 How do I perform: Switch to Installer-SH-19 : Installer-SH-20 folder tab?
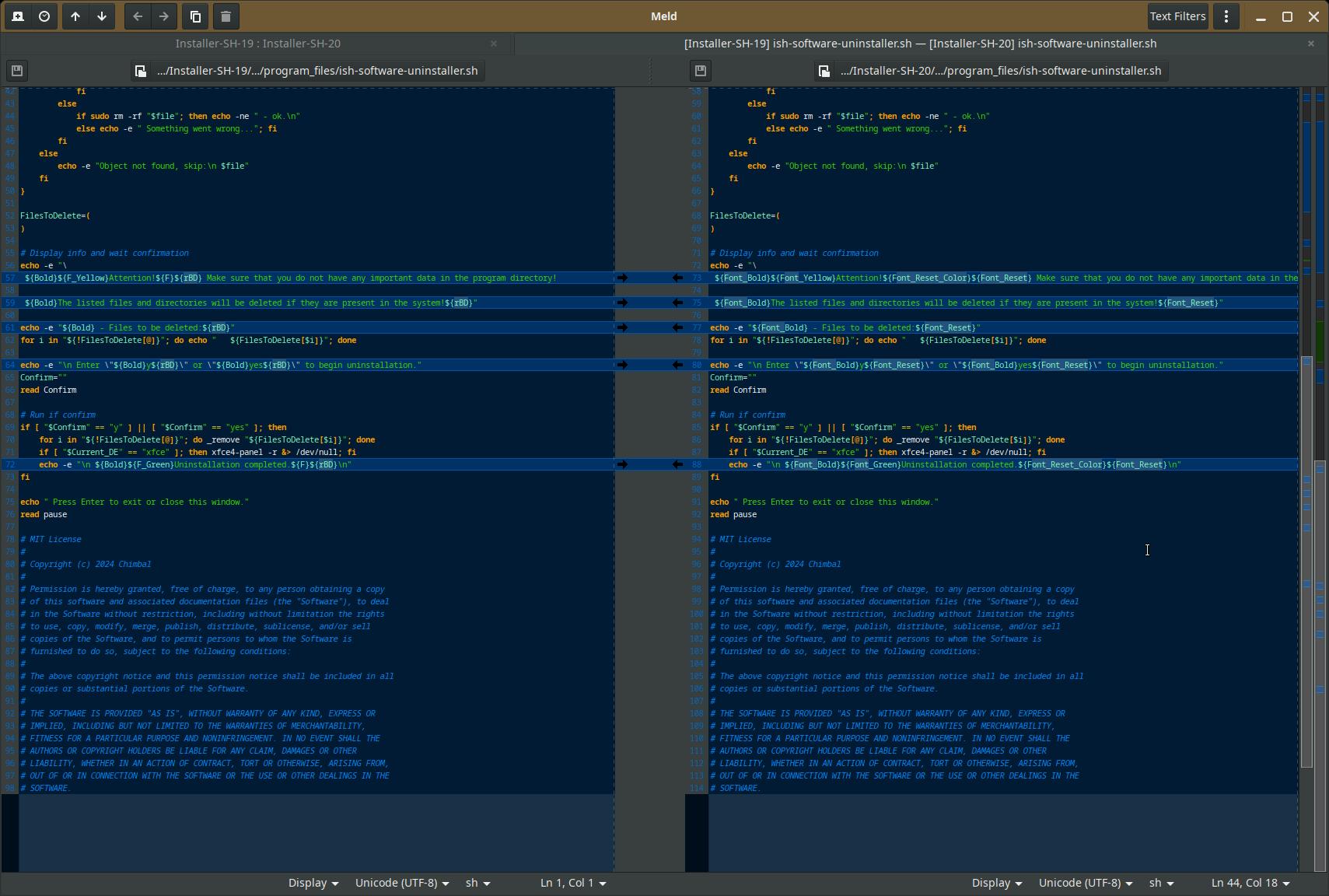click(257, 44)
